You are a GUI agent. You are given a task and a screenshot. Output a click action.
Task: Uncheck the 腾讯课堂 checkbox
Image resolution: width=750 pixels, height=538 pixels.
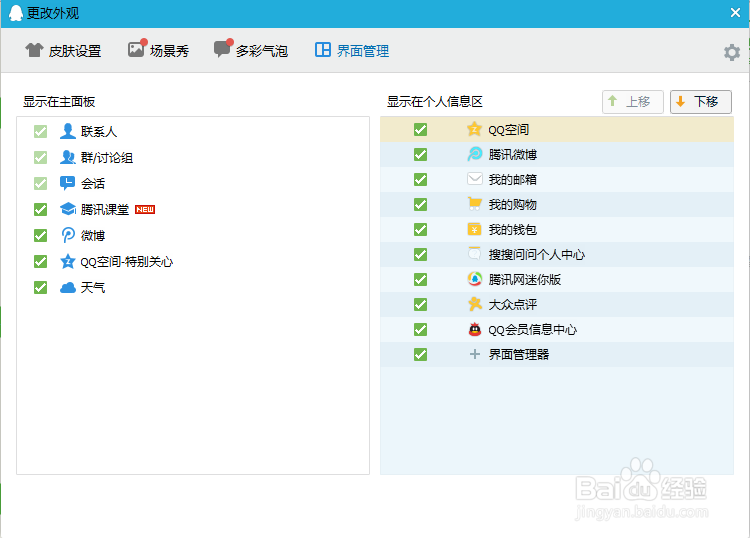click(x=41, y=209)
